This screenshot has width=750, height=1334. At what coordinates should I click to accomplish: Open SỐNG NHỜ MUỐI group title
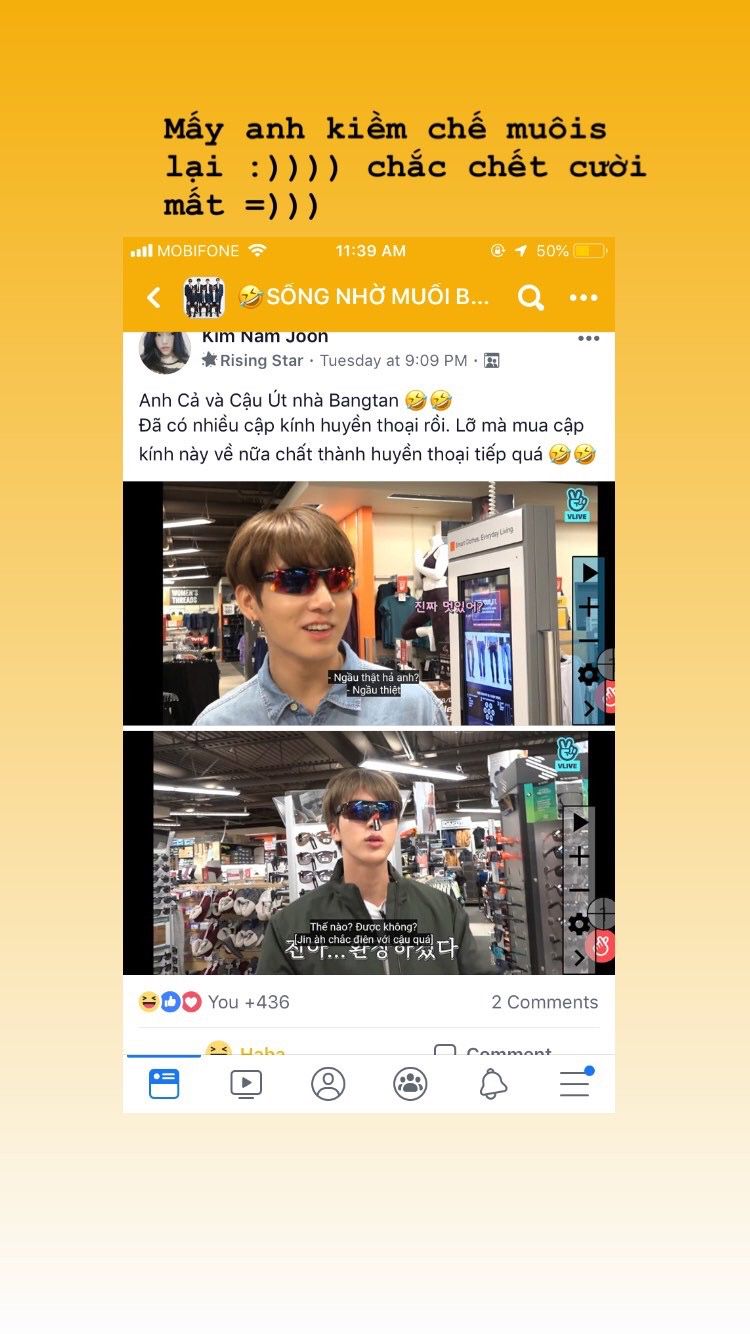[x=364, y=297]
